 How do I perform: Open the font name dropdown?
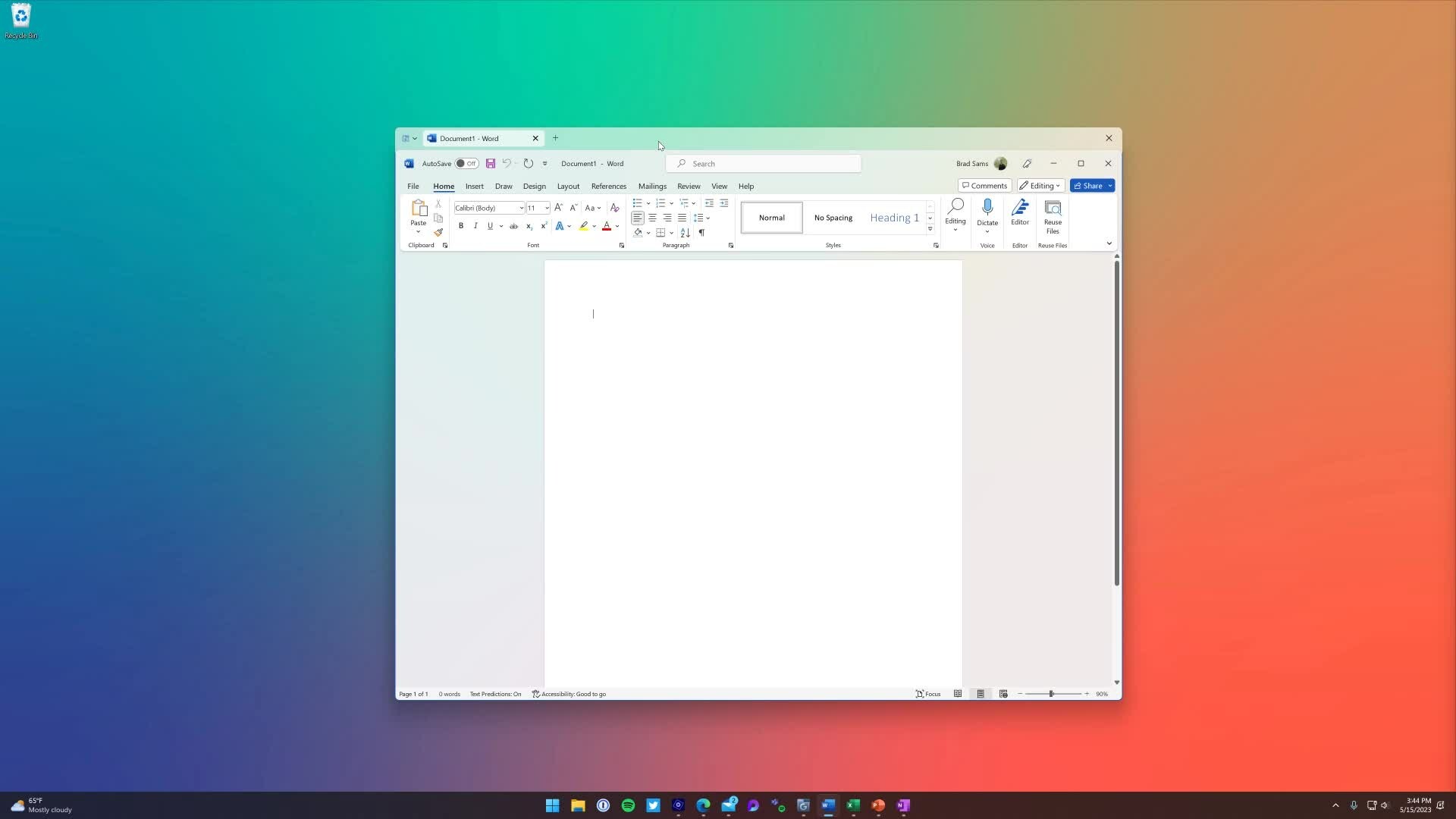point(521,208)
